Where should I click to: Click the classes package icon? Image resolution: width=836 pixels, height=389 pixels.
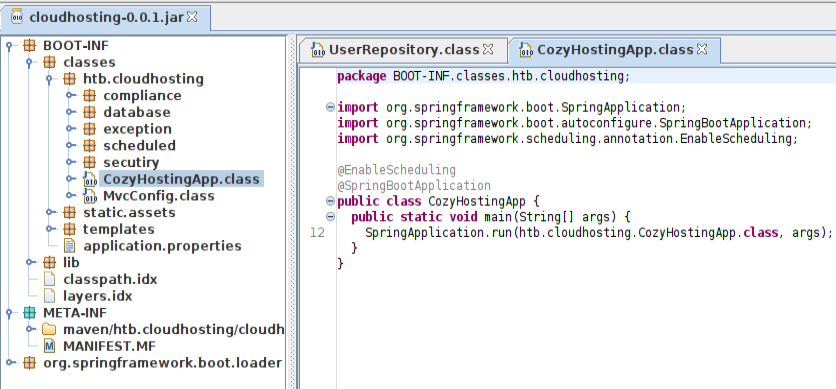[49, 62]
